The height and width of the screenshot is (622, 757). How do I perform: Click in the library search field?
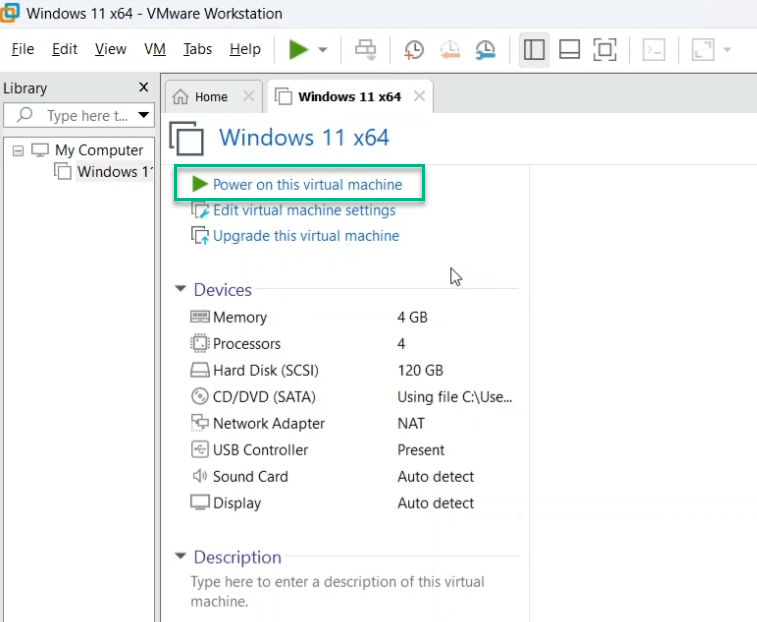click(x=85, y=116)
